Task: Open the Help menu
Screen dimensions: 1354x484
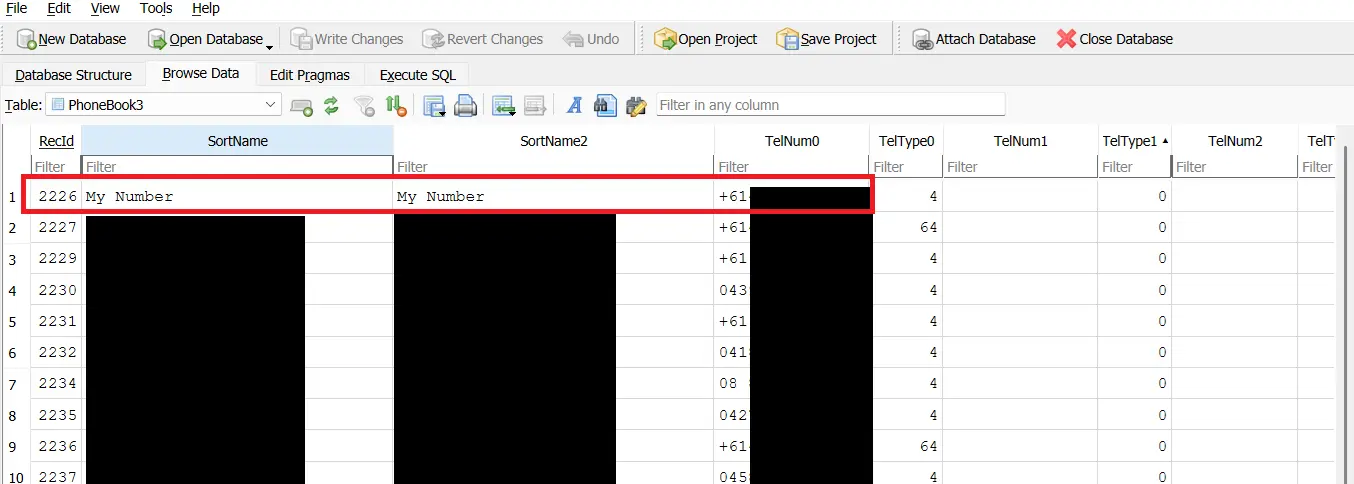Action: click(x=206, y=8)
